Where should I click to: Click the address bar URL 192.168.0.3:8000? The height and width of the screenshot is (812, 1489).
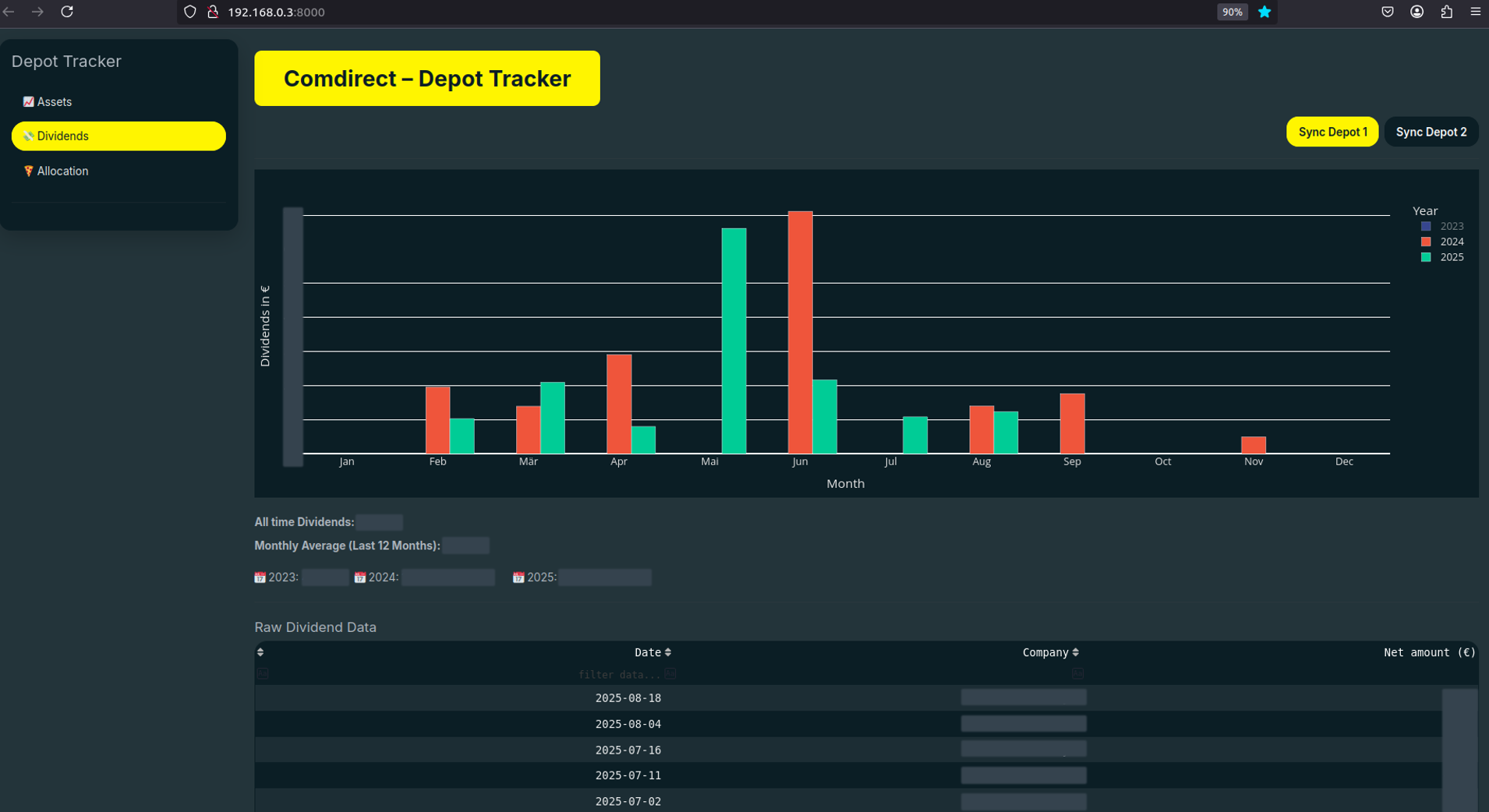click(277, 12)
